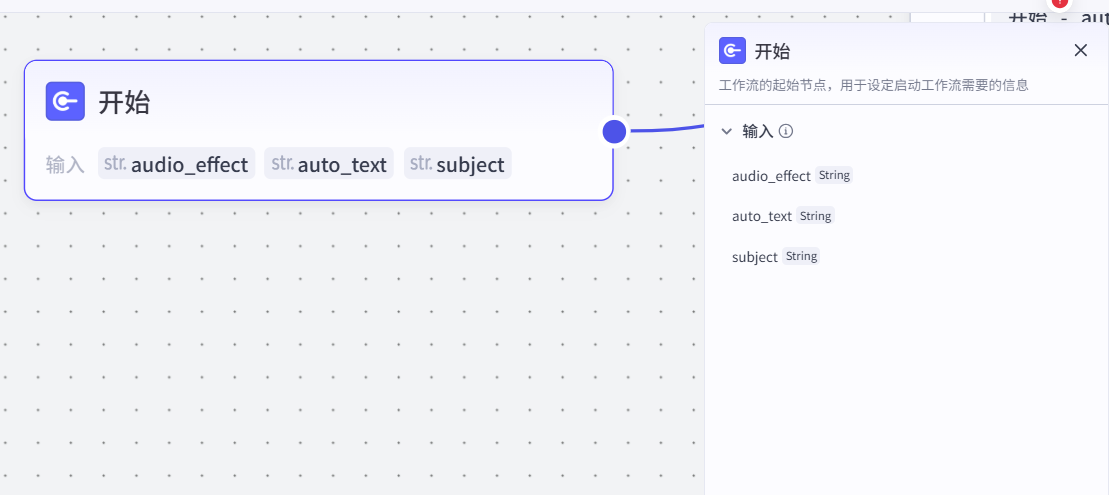The height and width of the screenshot is (495, 1109).
Task: Click the Start icon in the side panel header
Action: (732, 51)
